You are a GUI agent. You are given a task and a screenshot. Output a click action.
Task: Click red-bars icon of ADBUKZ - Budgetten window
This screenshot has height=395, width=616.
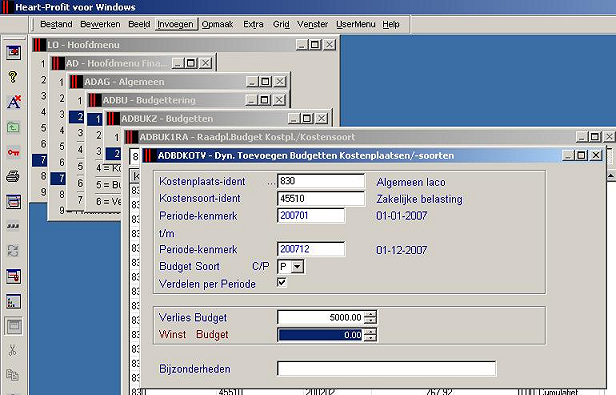(x=113, y=118)
